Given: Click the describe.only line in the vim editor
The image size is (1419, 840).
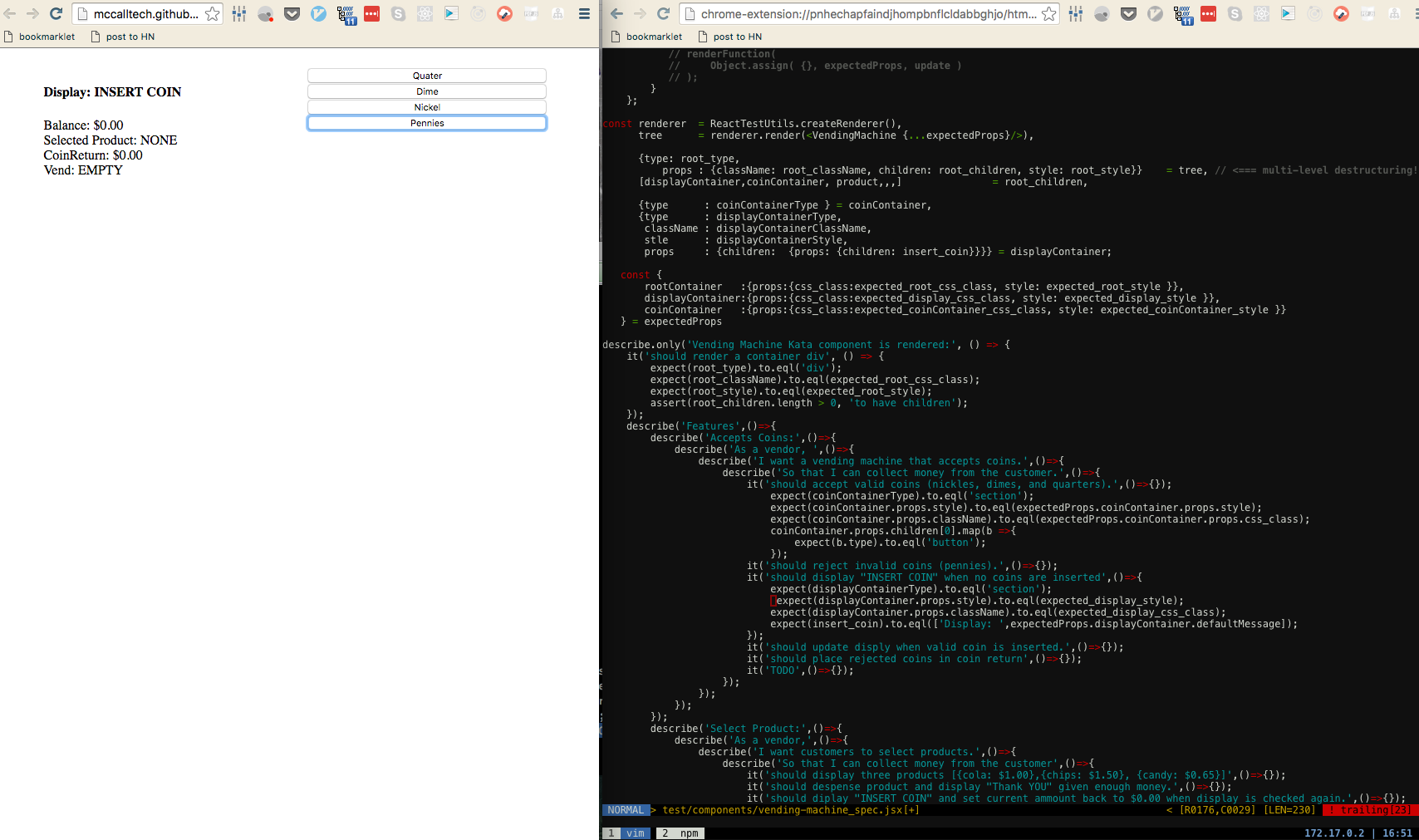Looking at the screenshot, I should point(806,345).
